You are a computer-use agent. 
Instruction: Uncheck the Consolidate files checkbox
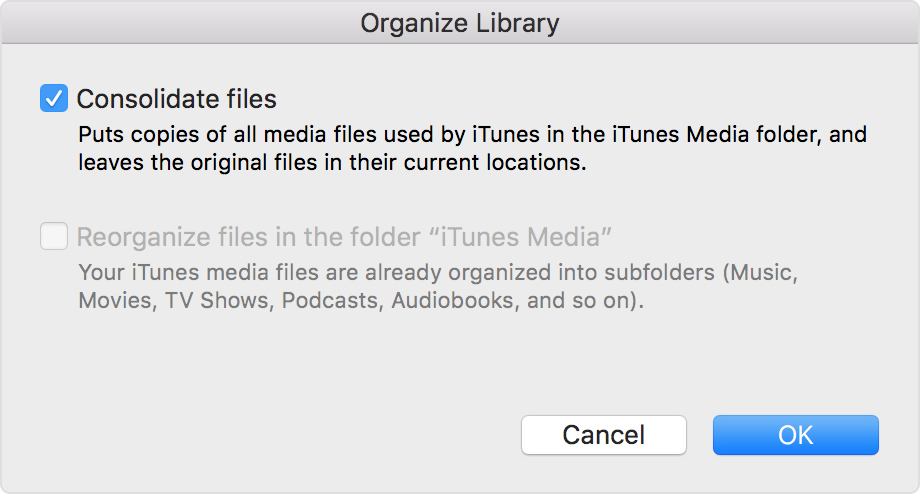click(x=53, y=99)
